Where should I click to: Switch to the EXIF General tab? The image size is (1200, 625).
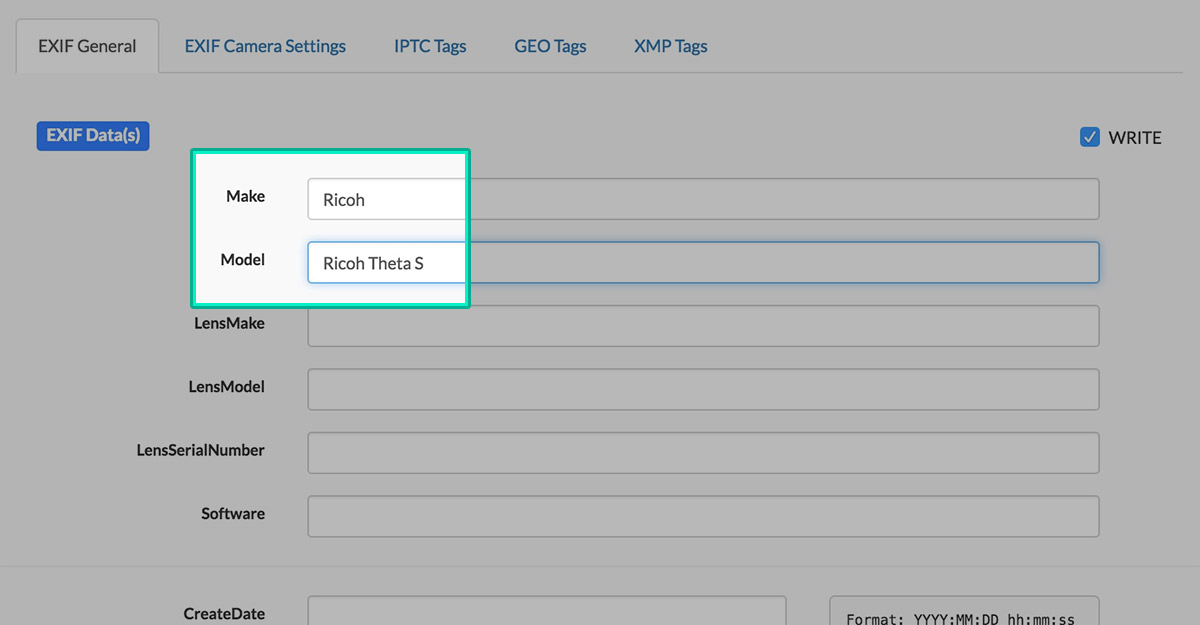pos(87,46)
